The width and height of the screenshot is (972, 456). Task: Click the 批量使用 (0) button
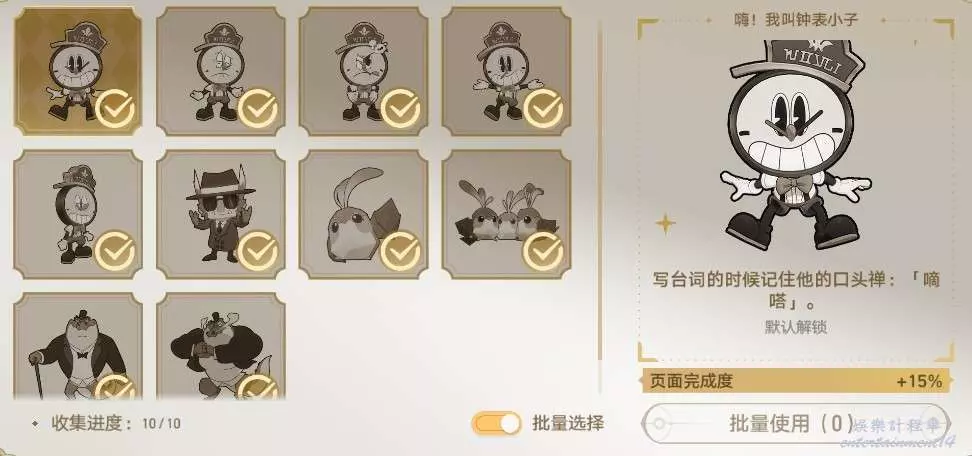tap(795, 424)
